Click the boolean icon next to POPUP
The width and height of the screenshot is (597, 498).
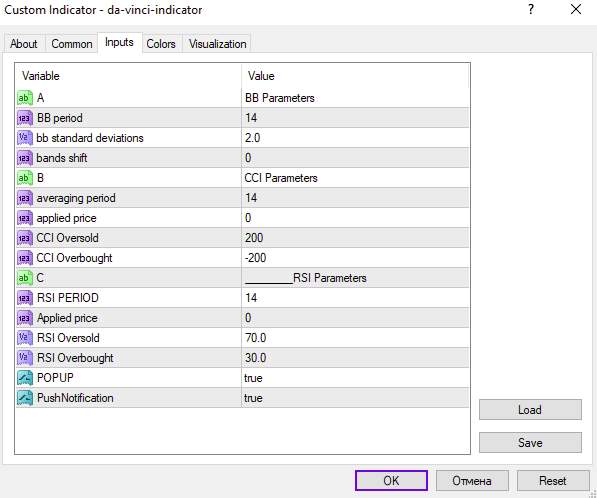[x=25, y=378]
